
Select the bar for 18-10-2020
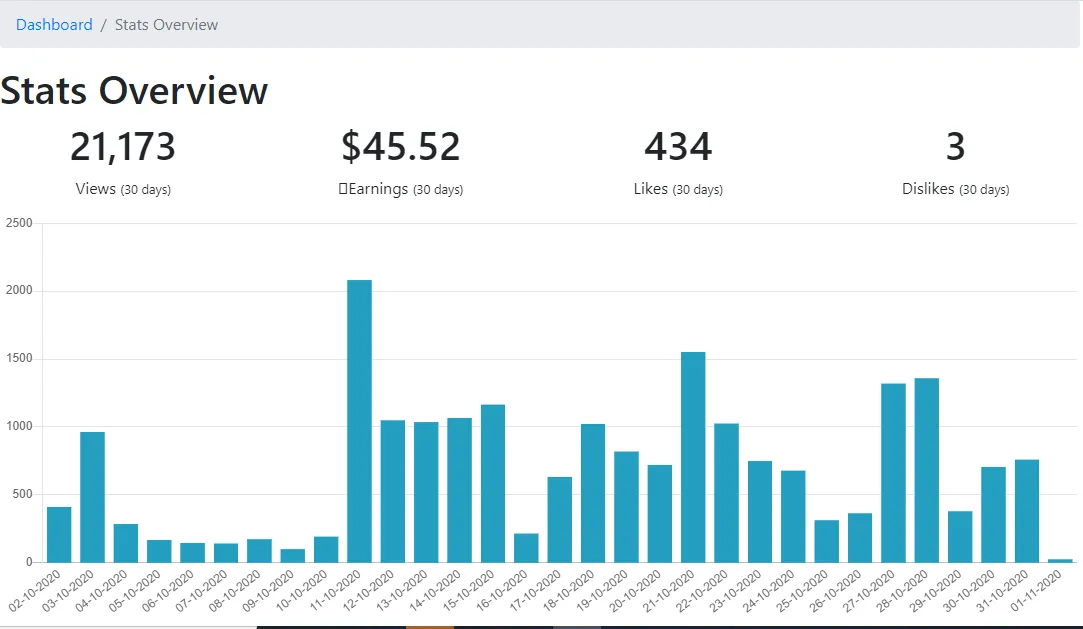click(x=593, y=493)
